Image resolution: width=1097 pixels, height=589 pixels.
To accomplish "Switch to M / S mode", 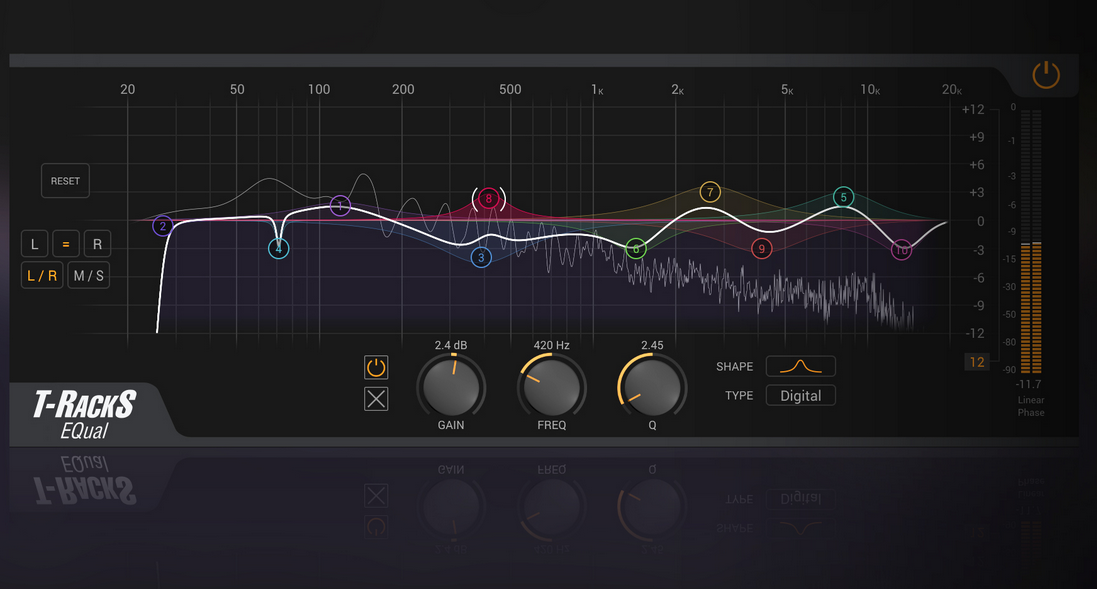I will coord(89,276).
